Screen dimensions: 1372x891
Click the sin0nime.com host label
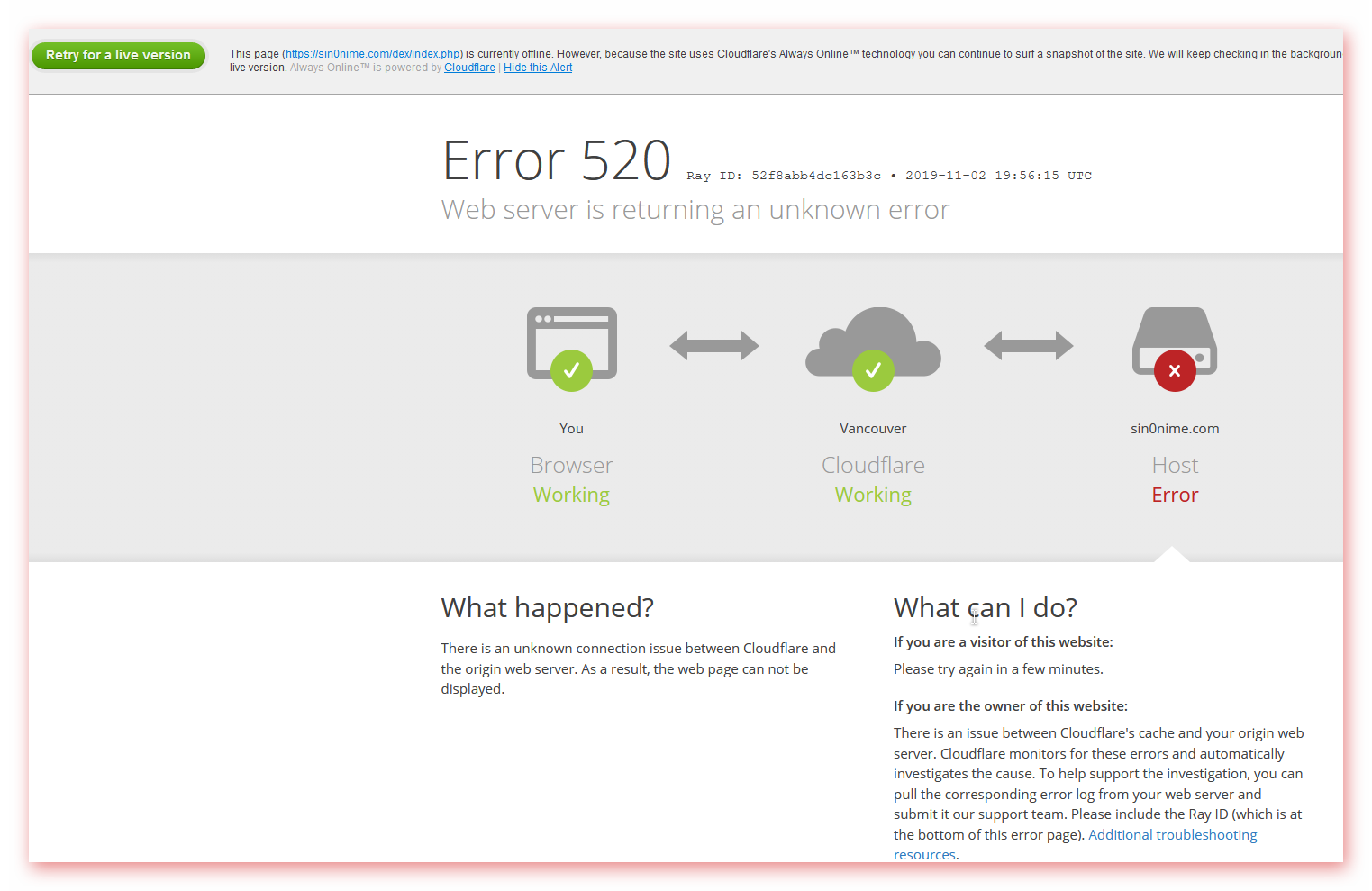[x=1175, y=429]
